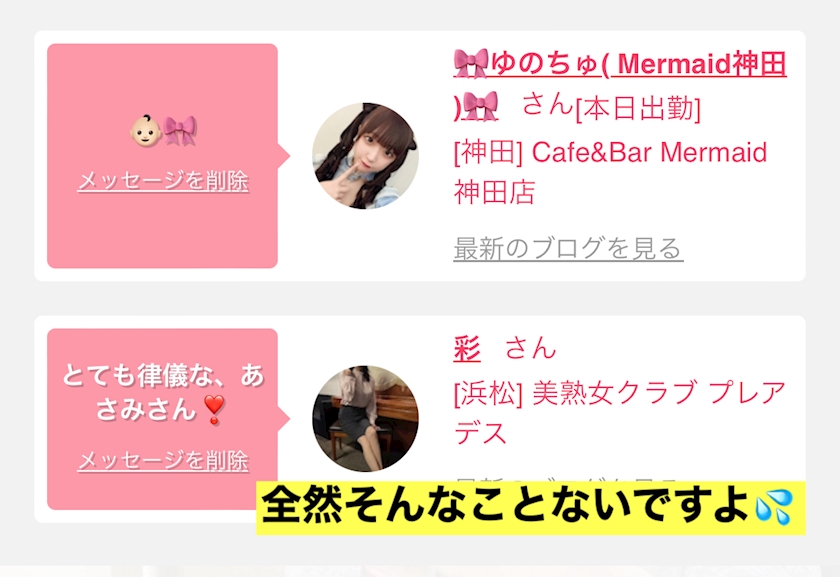Click the とても律儀な、あさみさん message text

click(163, 392)
